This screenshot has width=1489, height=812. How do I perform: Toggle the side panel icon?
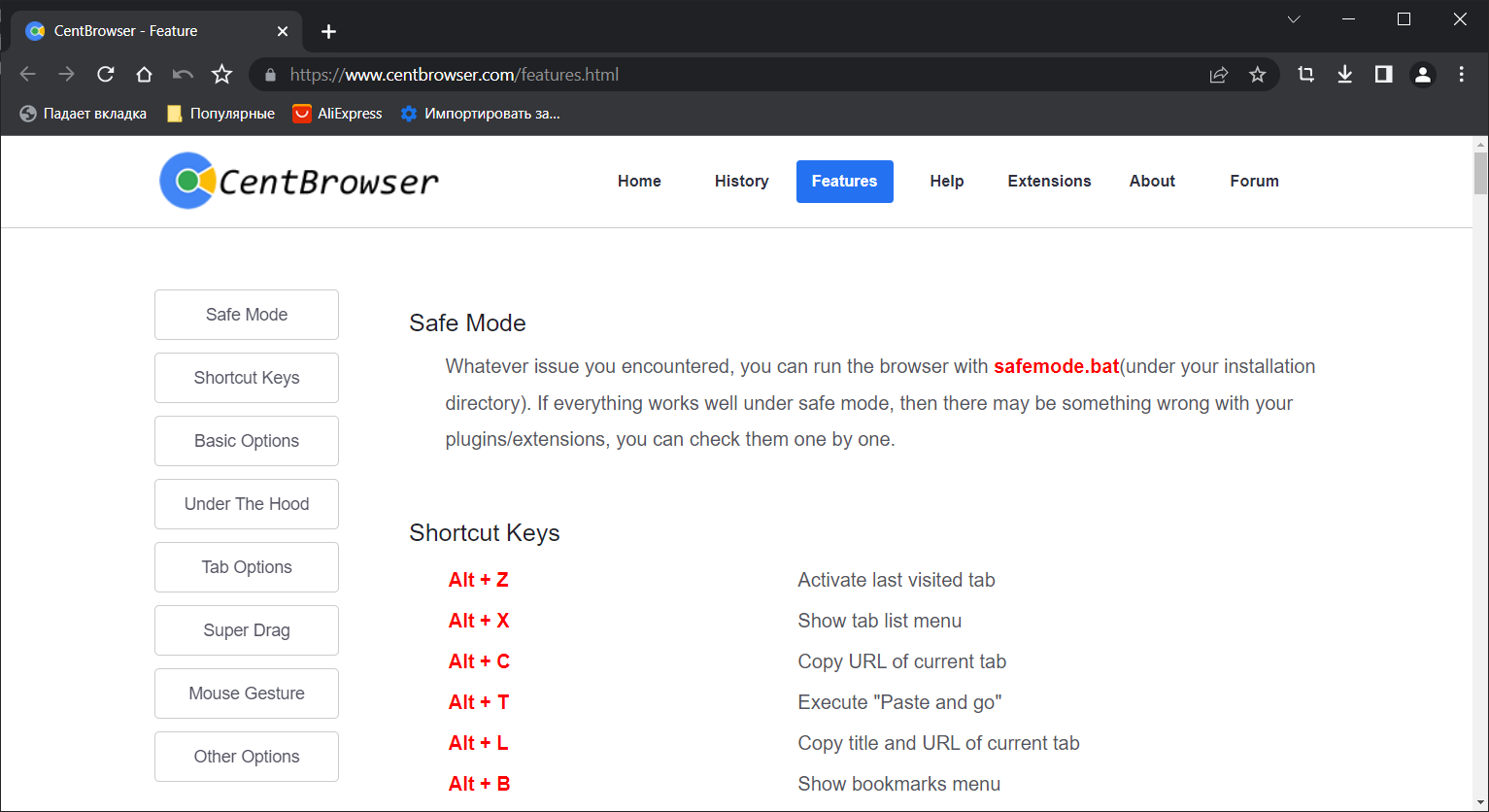[x=1384, y=75]
